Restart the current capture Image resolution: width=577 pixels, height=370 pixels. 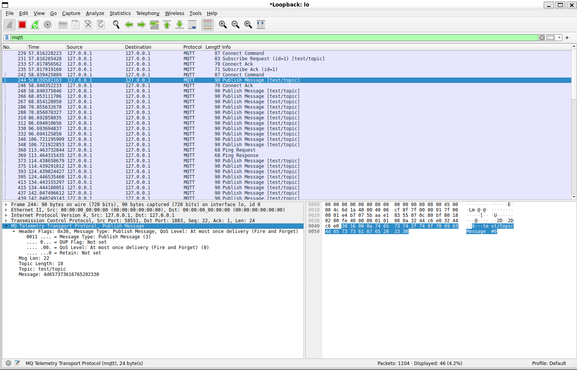[35, 25]
